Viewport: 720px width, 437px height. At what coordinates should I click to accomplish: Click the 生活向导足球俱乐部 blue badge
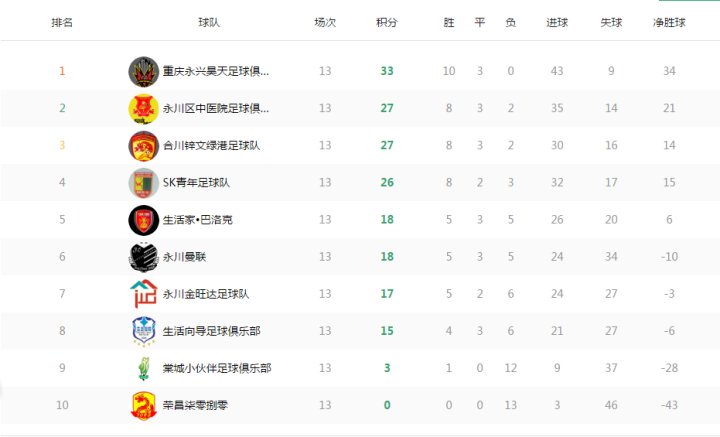143,331
